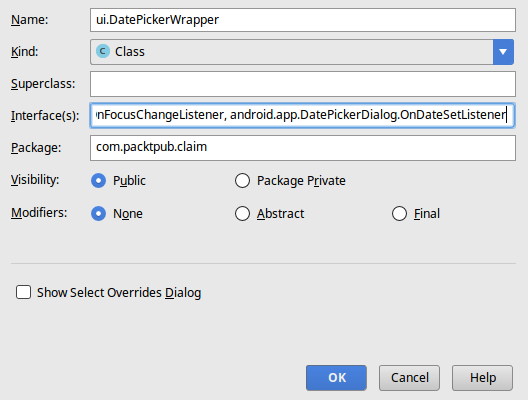528x400 pixels.
Task: Open the Kind dropdown arrow
Action: click(503, 52)
